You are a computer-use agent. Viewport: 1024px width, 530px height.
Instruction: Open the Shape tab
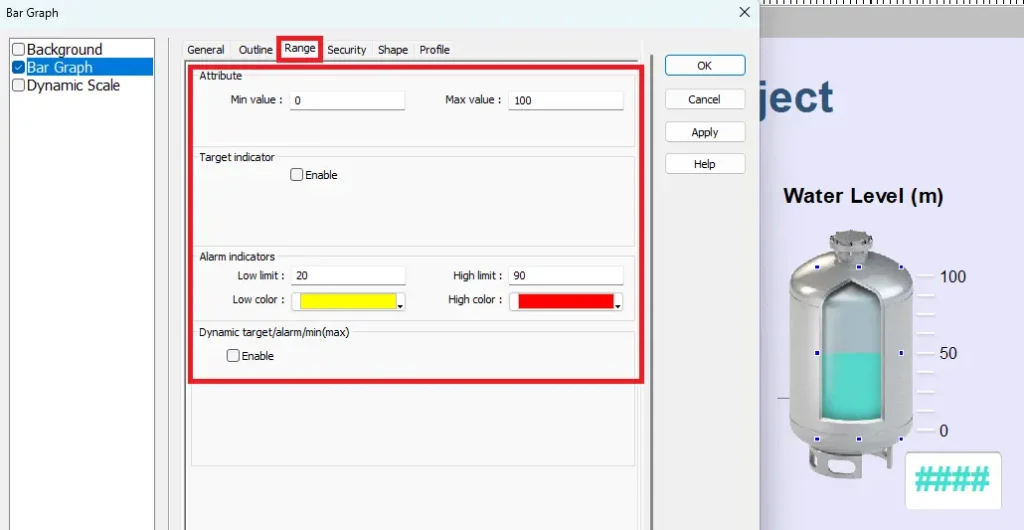click(392, 50)
